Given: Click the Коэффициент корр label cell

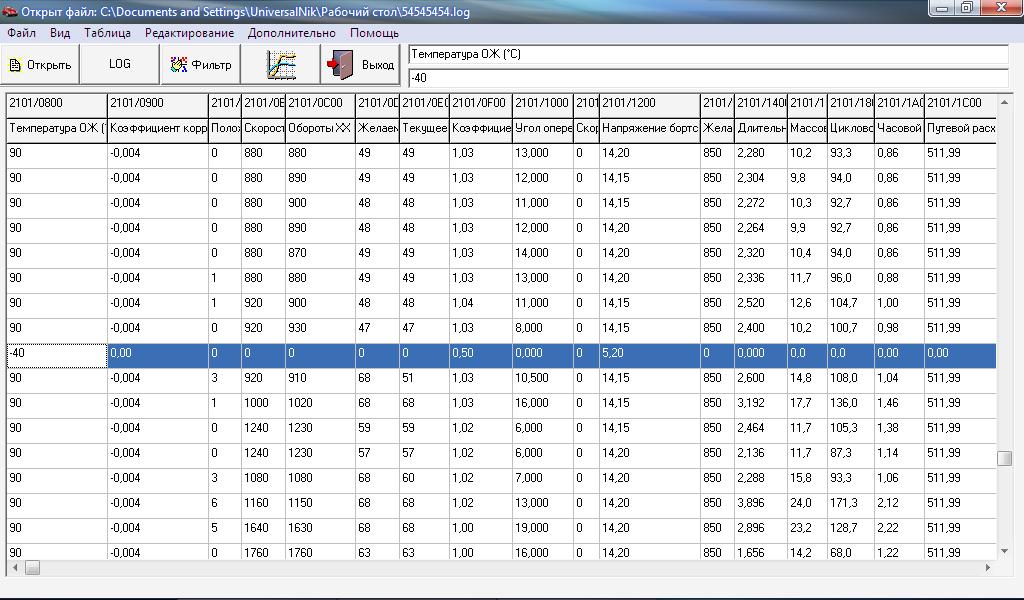Looking at the screenshot, I should tap(157, 129).
